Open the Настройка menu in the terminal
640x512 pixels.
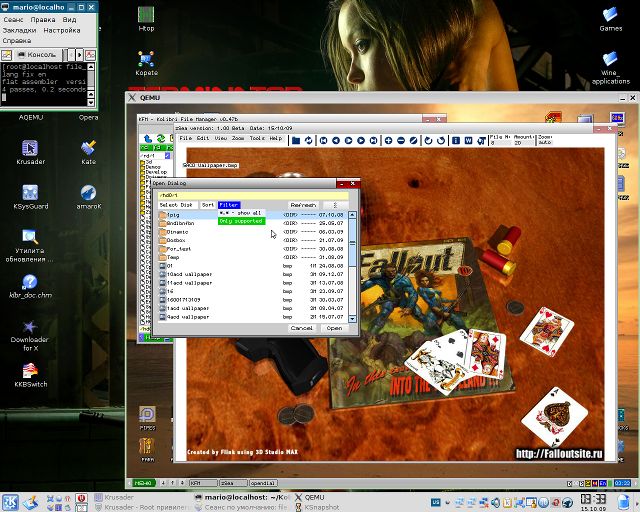pos(62,30)
